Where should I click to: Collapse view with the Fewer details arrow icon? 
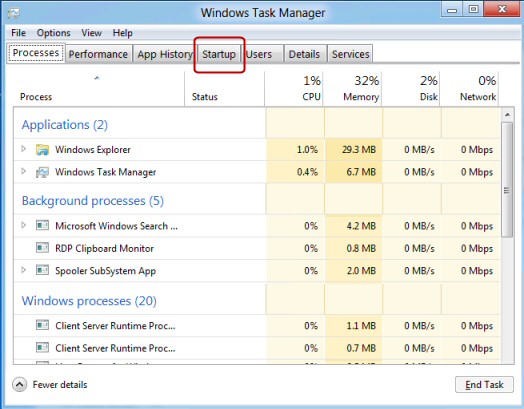(x=19, y=385)
